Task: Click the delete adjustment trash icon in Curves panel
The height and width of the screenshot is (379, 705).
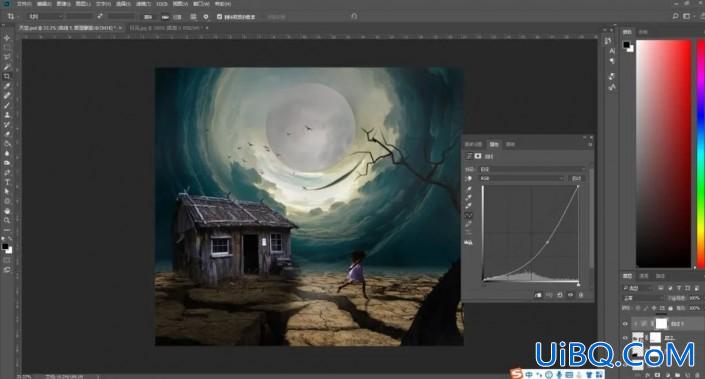Action: (581, 295)
